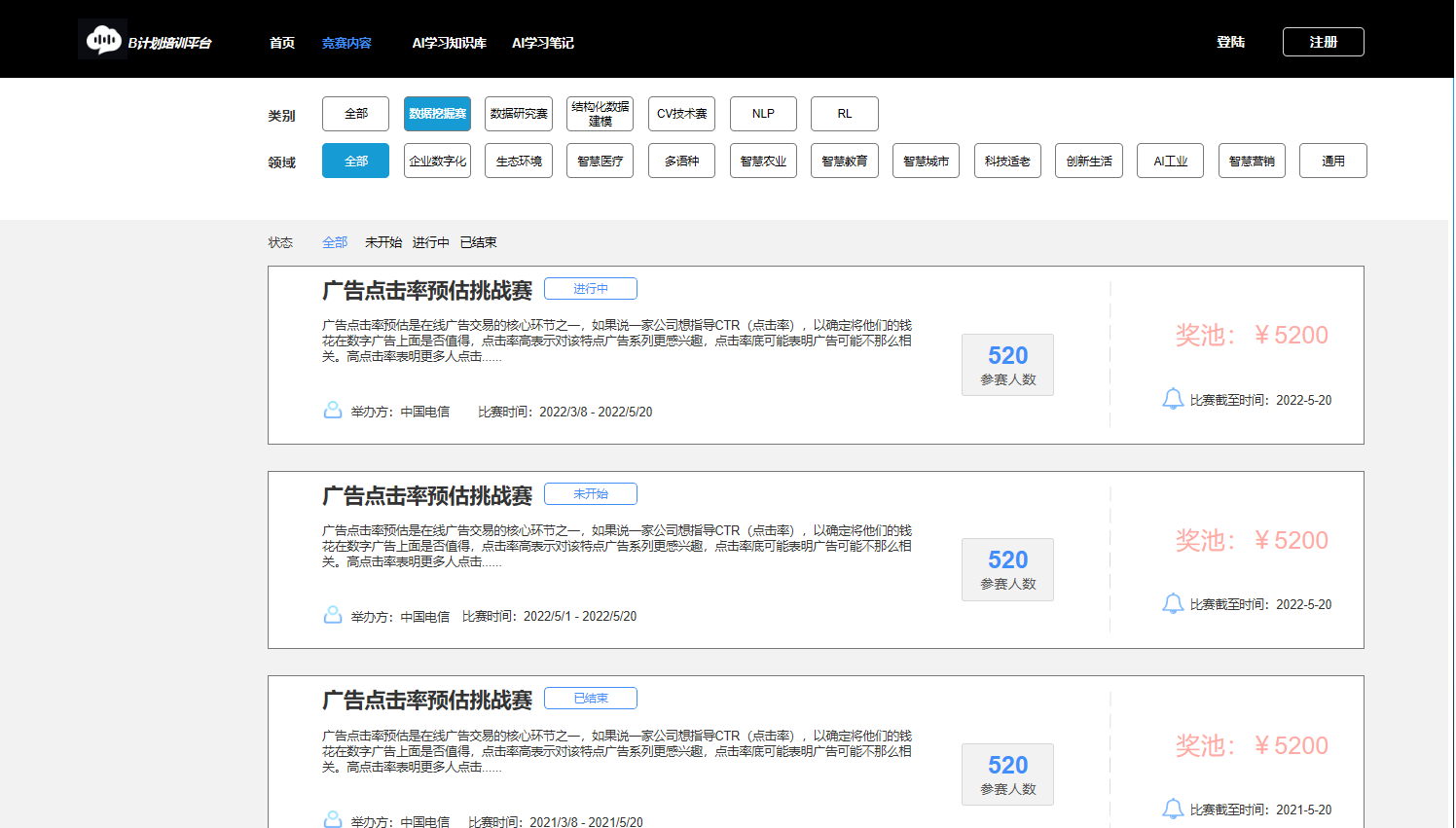
Task: Click the 520 参赛人数 box in 未开始 card
Action: (x=1007, y=569)
